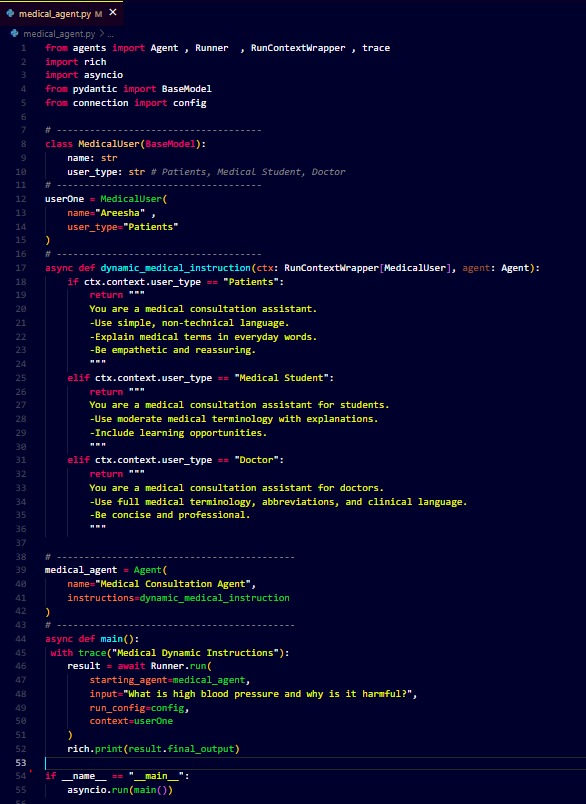
Task: Click 'assistant for doctors.' instruction line
Action: pos(236,488)
